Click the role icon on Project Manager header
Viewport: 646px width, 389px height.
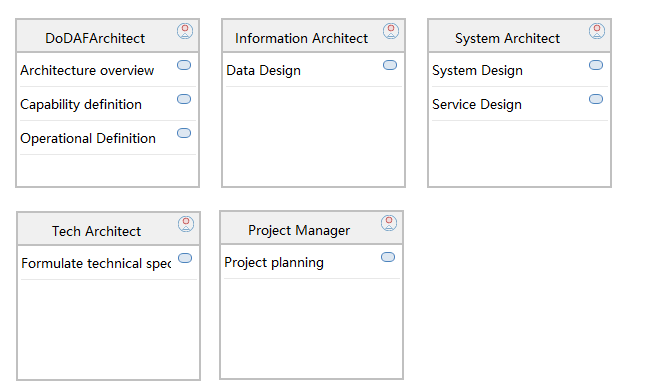pos(389,223)
